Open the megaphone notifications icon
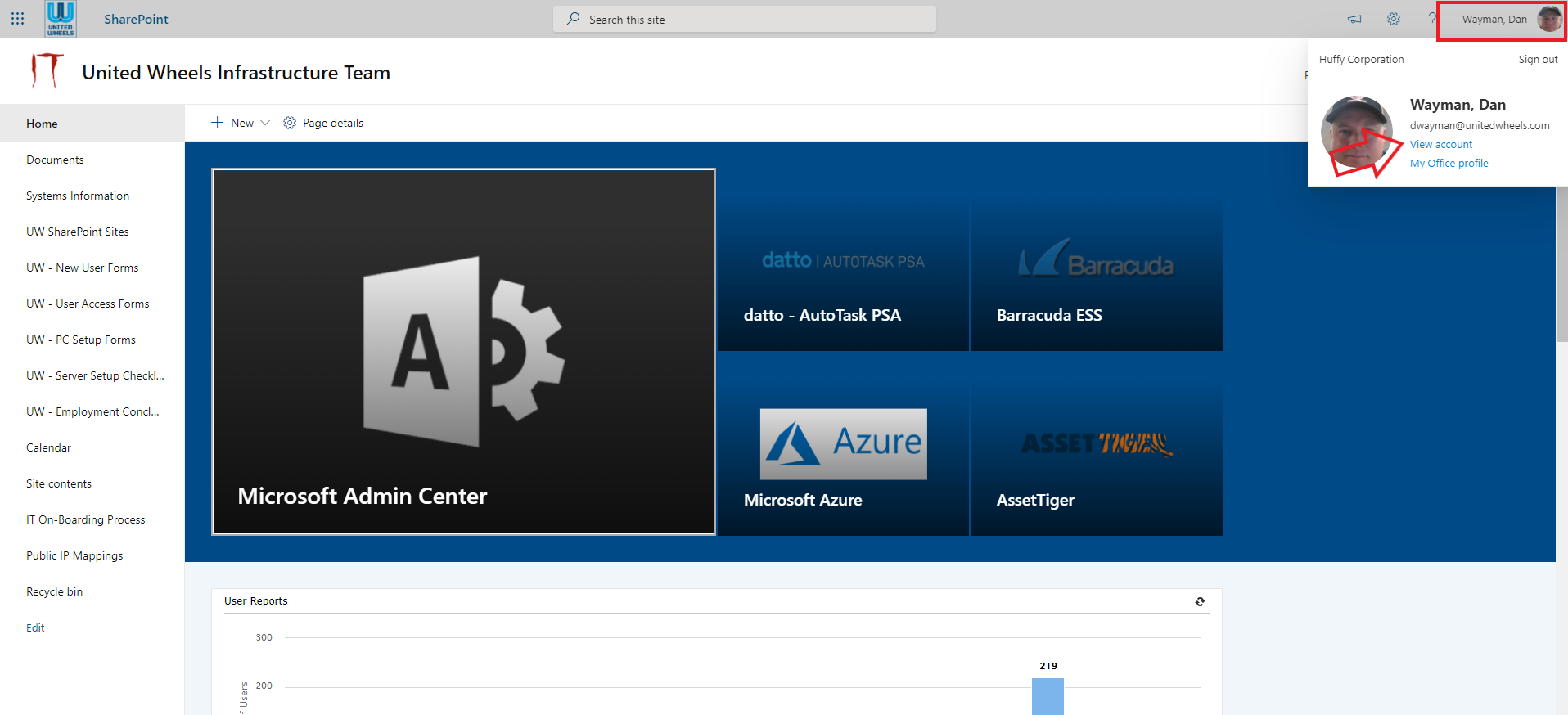Image resolution: width=1568 pixels, height=715 pixels. 1354,19
